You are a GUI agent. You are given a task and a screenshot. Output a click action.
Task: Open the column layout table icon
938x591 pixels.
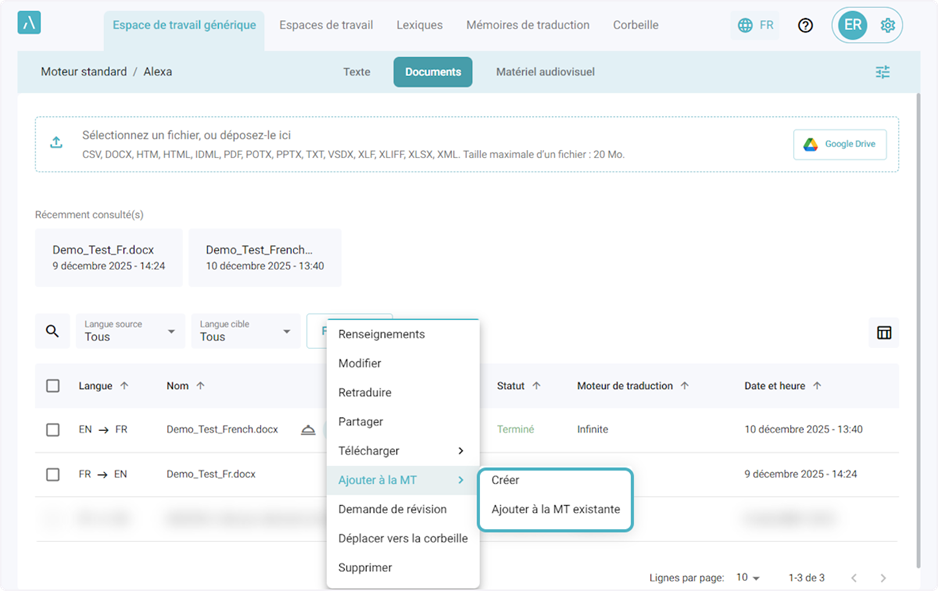pos(884,332)
